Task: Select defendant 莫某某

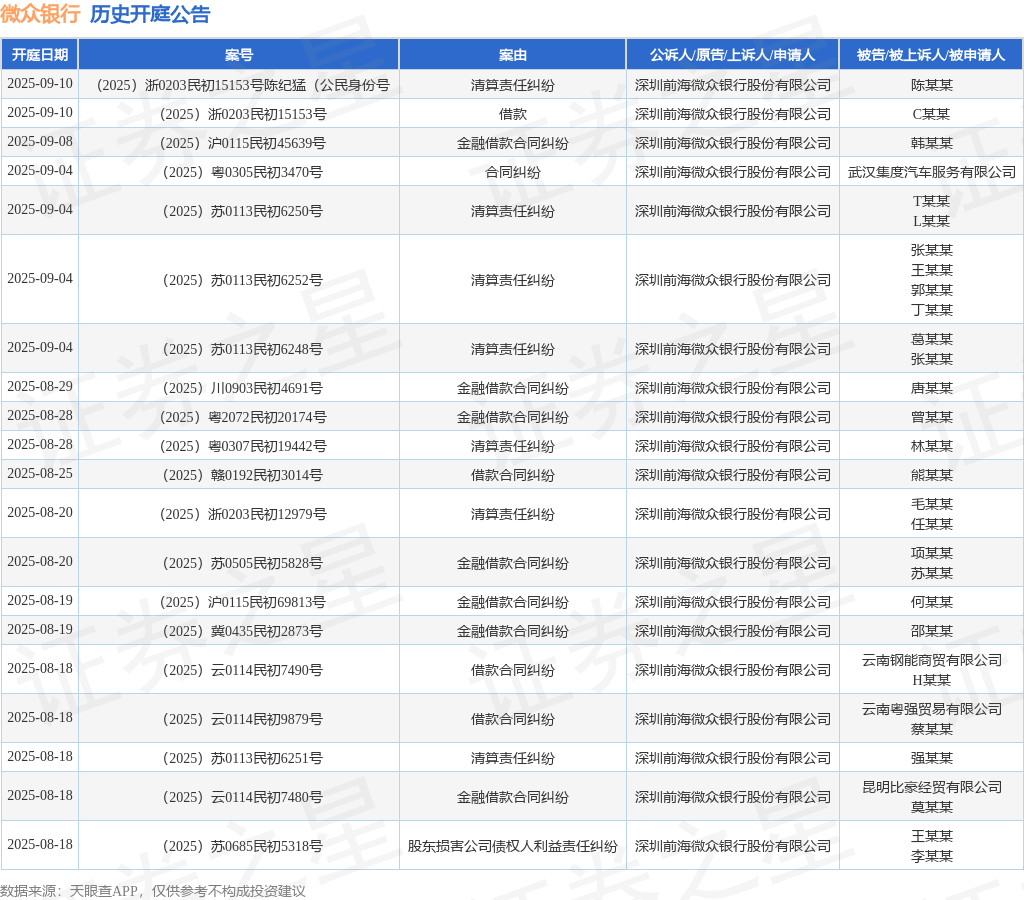Action: 932,807
